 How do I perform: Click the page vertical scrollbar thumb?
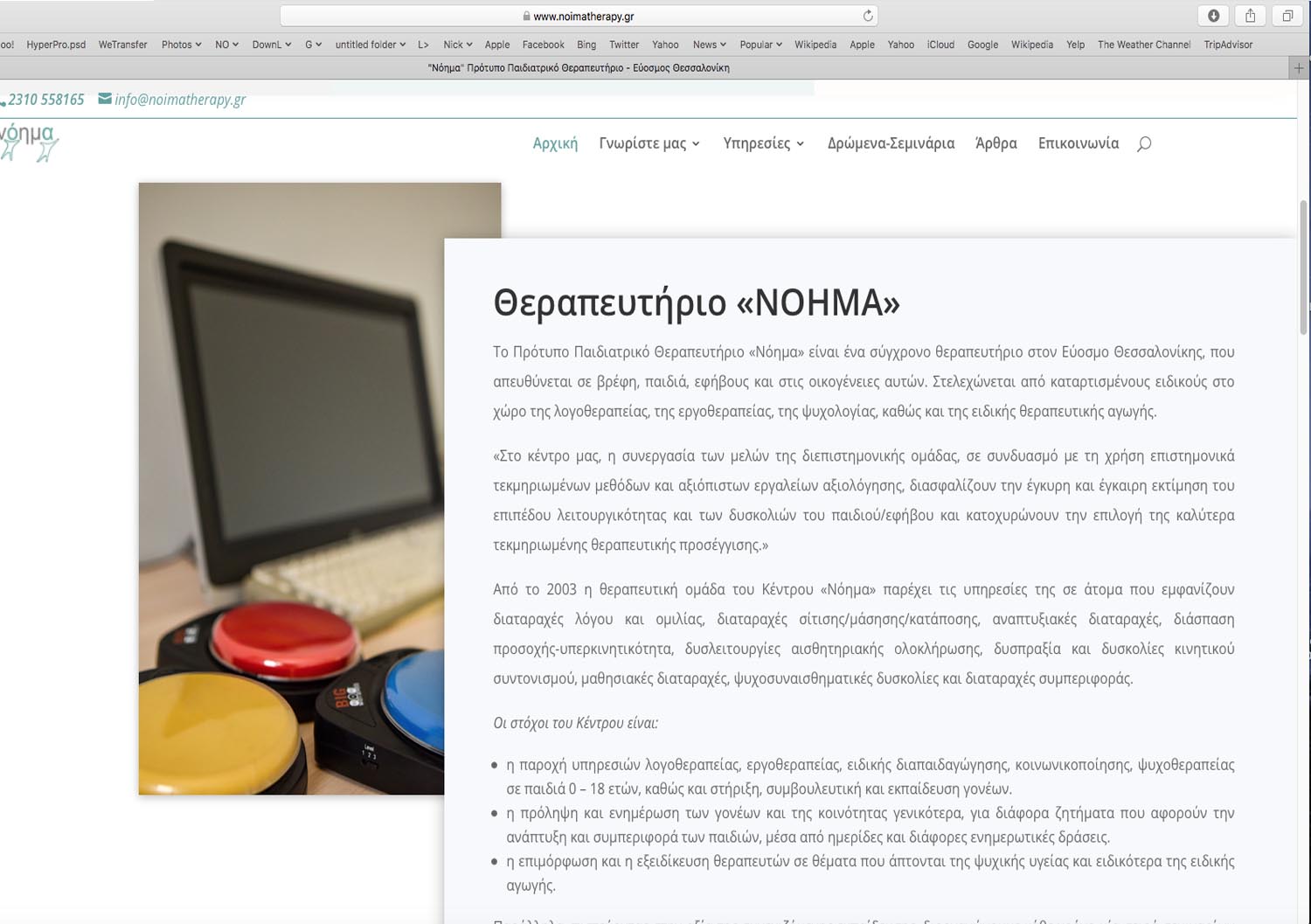(x=1303, y=267)
